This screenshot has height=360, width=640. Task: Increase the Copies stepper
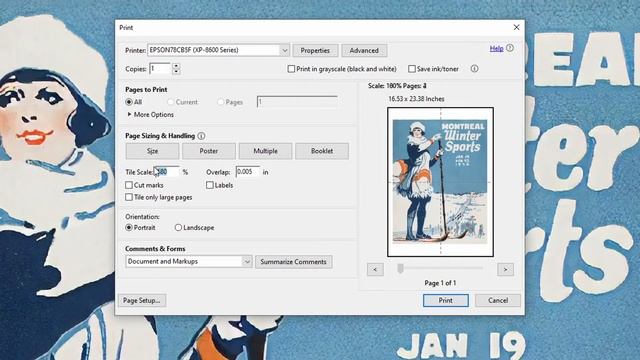click(176, 66)
